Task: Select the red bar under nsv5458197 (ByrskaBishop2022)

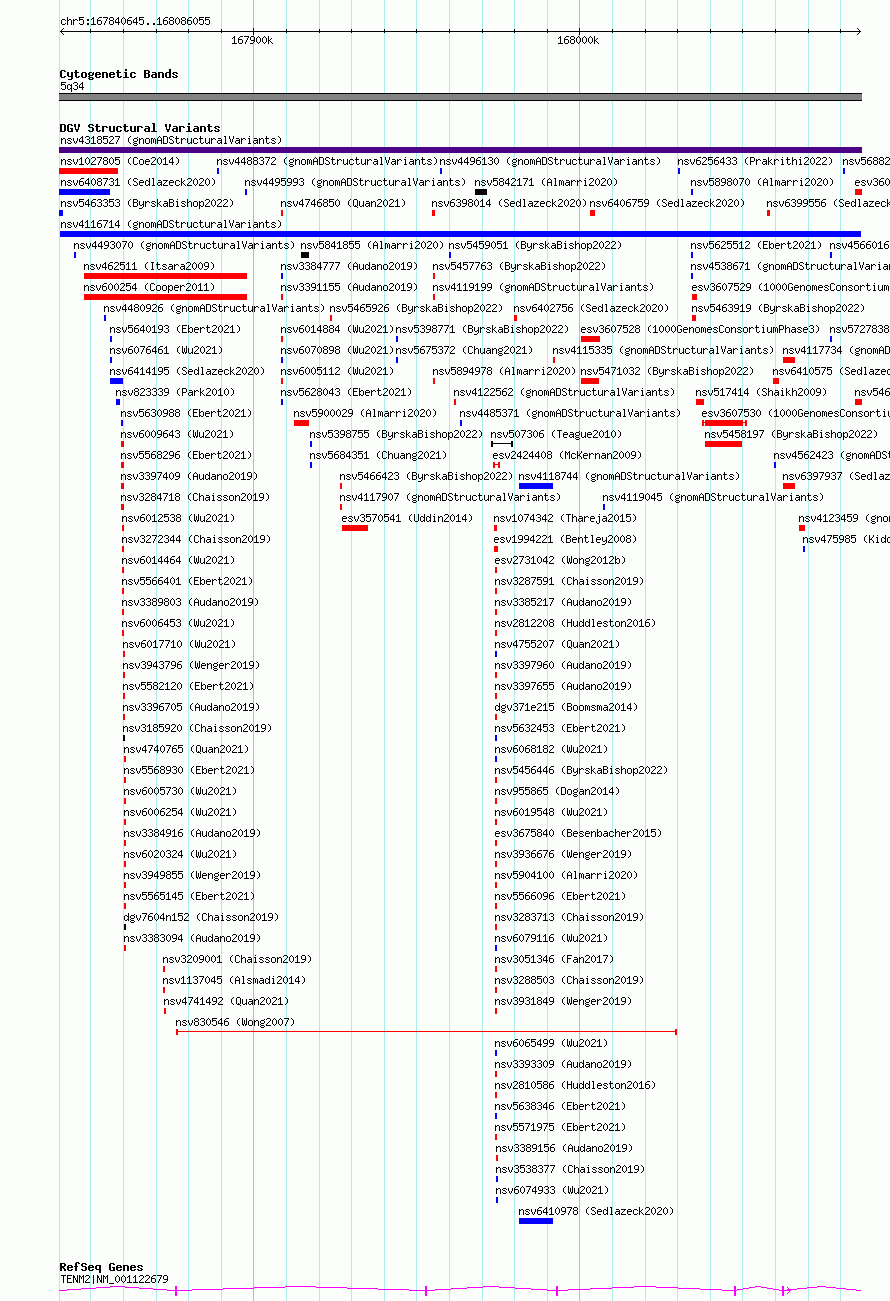Action: click(x=723, y=444)
